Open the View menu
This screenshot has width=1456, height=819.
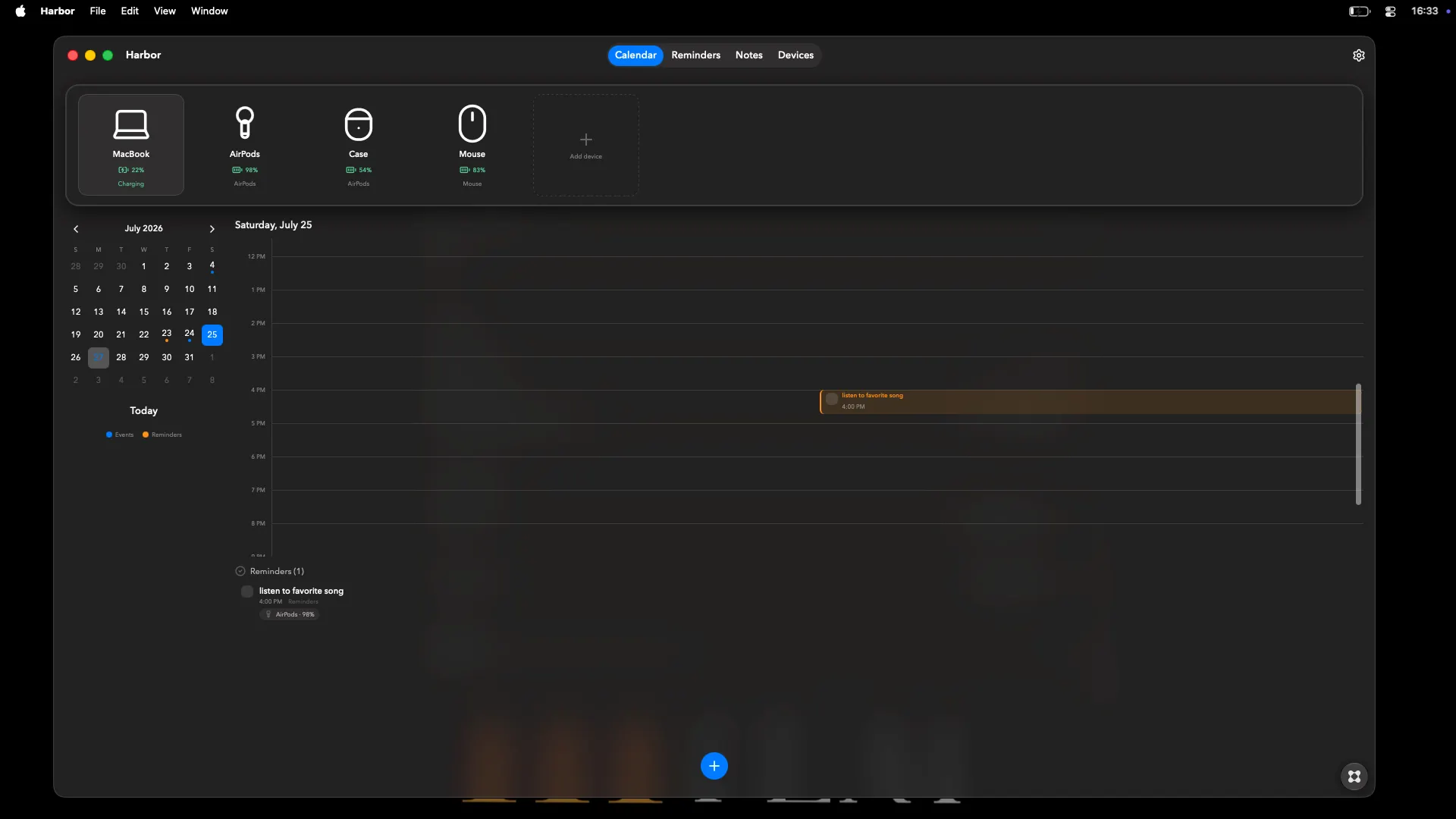(165, 11)
